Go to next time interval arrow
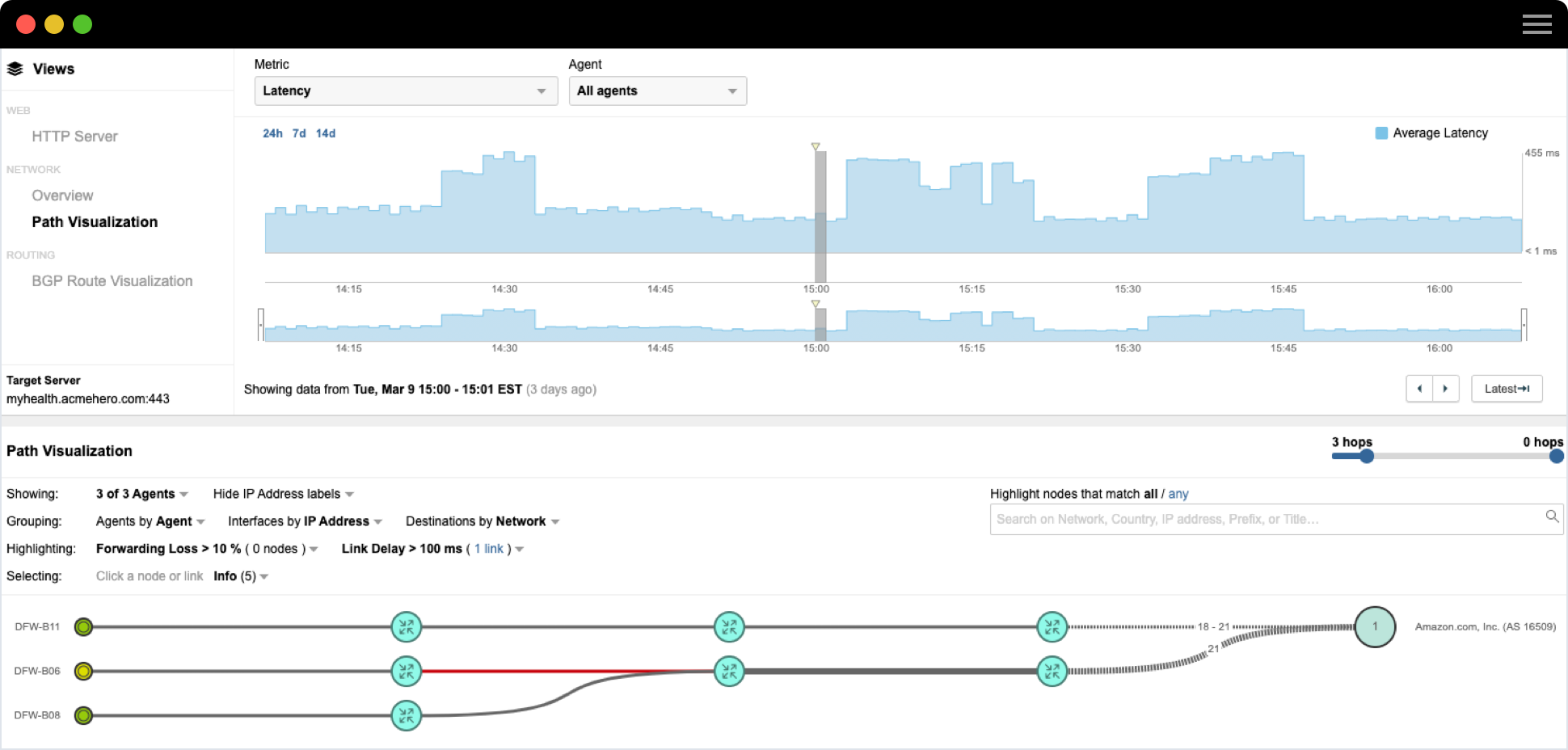The image size is (1568, 750). tap(1445, 389)
